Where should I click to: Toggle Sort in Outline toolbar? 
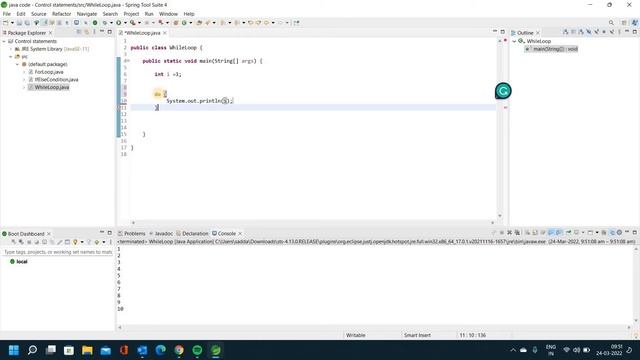pyautogui.click(x=581, y=32)
